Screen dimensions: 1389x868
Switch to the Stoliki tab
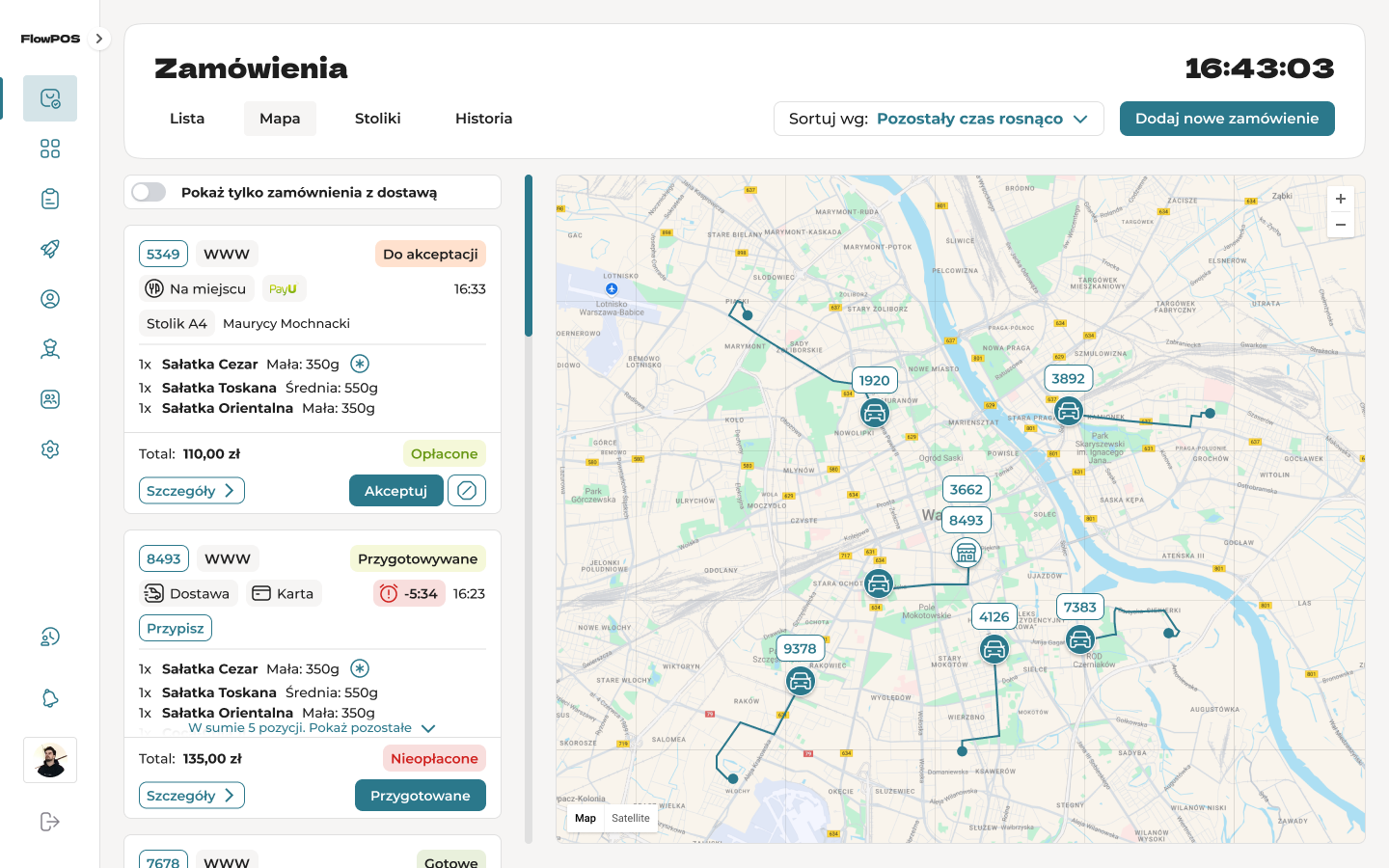(x=377, y=119)
